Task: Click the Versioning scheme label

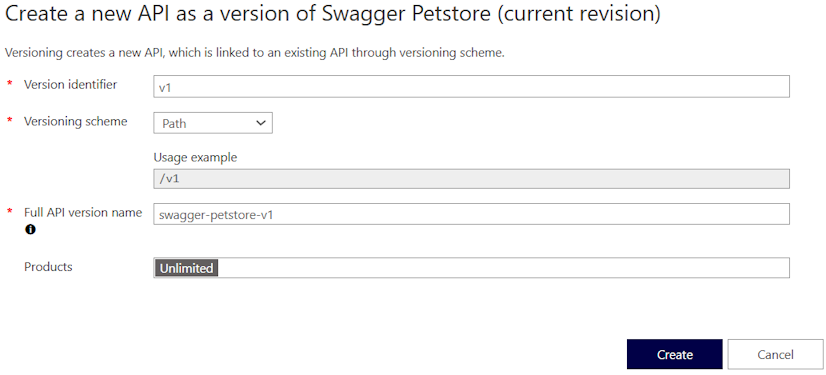Action: click(75, 121)
